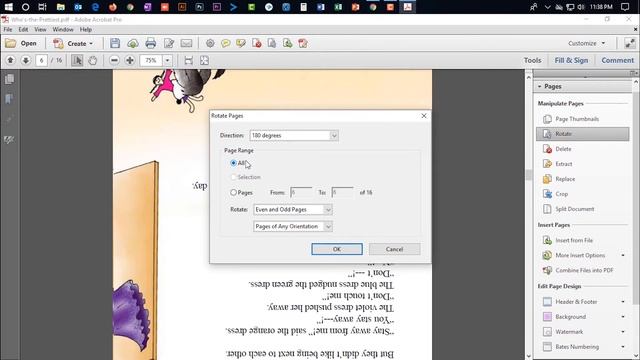Screen dimensions: 640x360
Task: Open bookmarks panel in left sidebar
Action: (9, 99)
